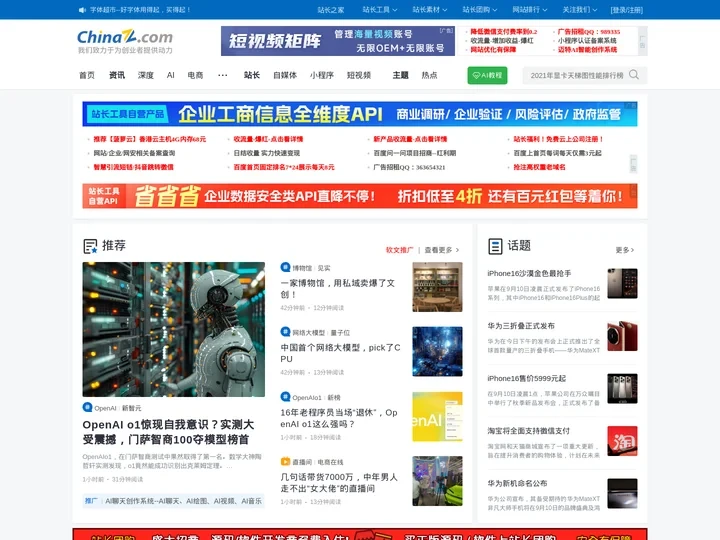Open headline OpenAI o1惊现自我意识
The height and width of the screenshot is (540, 720).
point(168,432)
